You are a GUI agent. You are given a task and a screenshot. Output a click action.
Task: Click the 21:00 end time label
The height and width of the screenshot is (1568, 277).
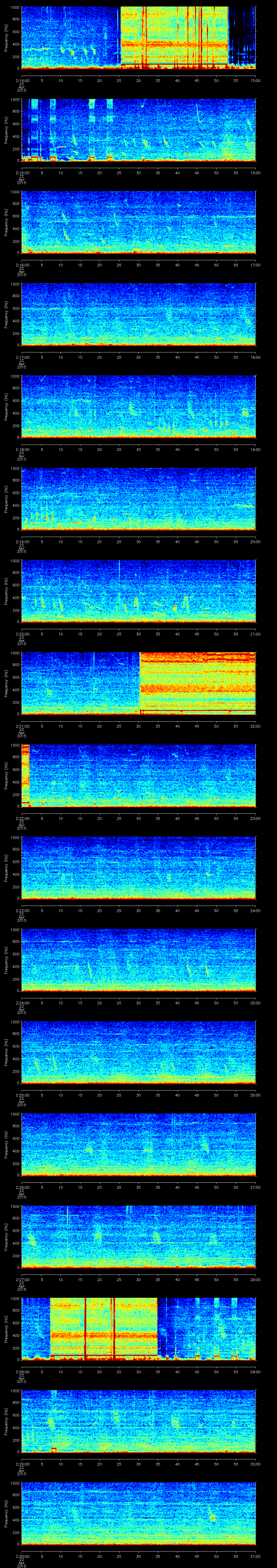point(255,634)
